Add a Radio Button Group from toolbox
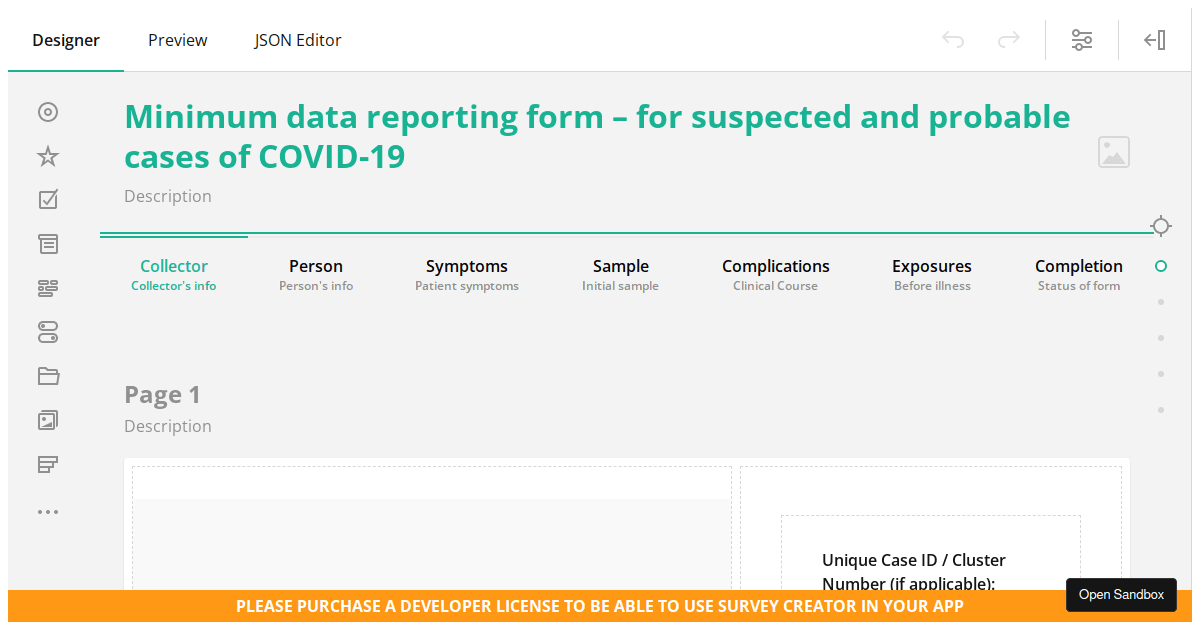The width and height of the screenshot is (1200, 630). [48, 112]
